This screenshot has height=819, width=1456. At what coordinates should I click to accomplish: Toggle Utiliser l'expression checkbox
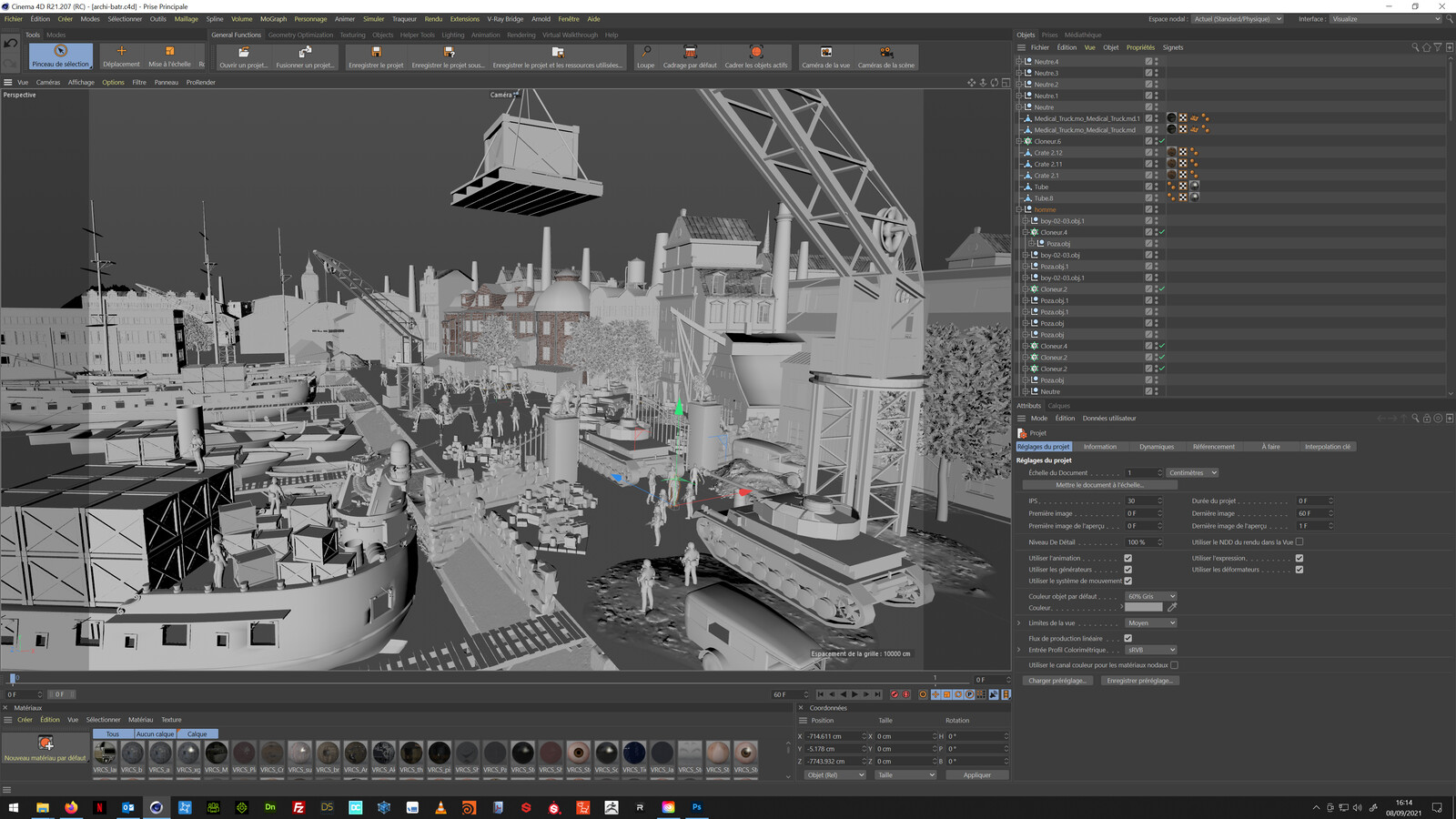click(x=1299, y=559)
